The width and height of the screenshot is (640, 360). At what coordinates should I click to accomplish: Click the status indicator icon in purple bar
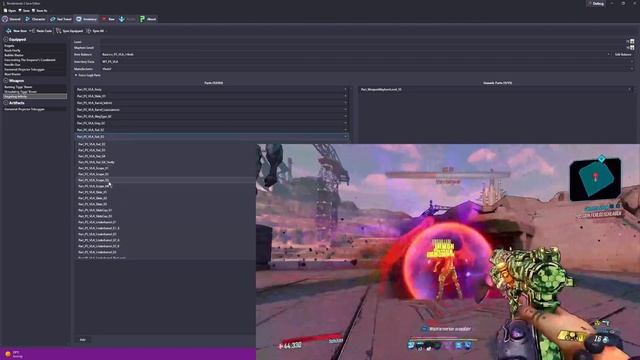coord(8,354)
